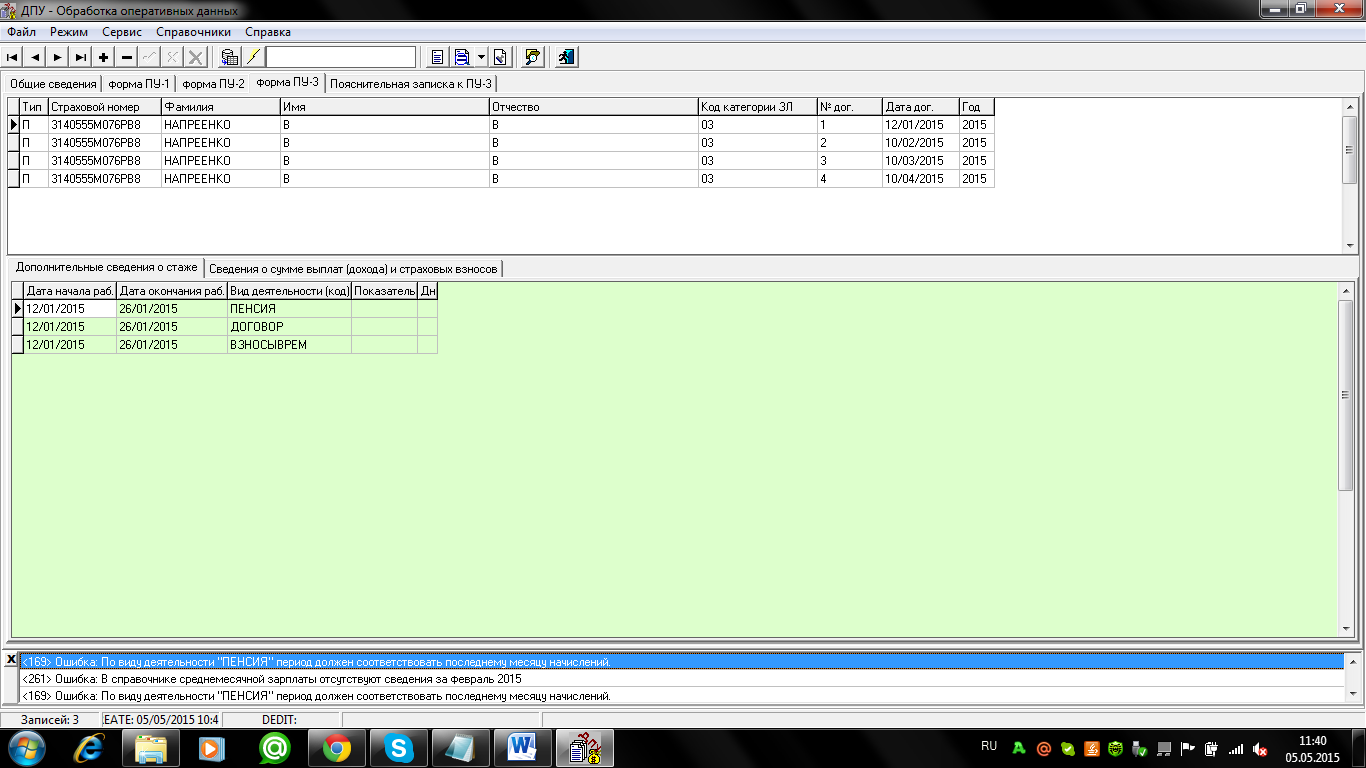Click the database calculator toolbar icon
The image size is (1366, 768).
(230, 57)
